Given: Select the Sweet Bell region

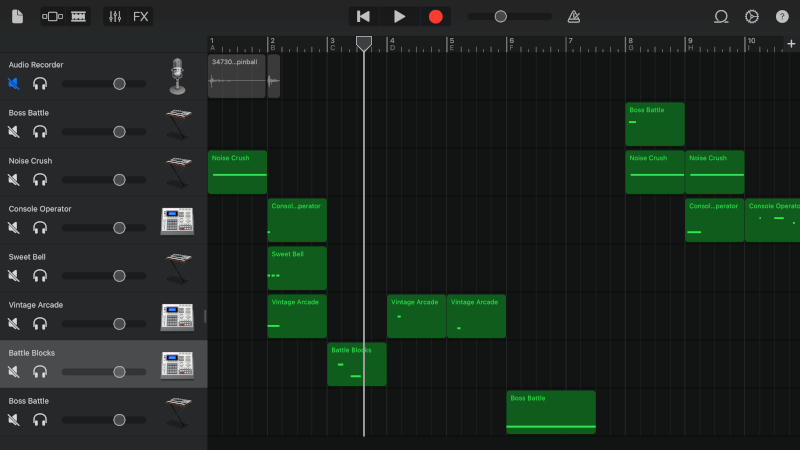Looking at the screenshot, I should point(297,268).
